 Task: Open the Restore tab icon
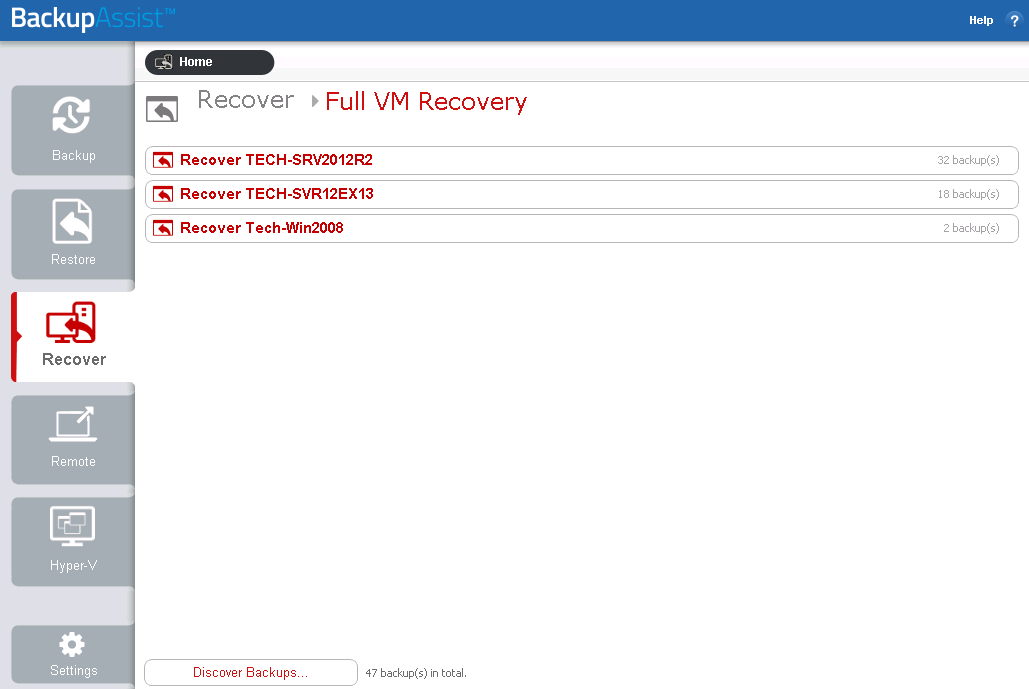pos(72,221)
